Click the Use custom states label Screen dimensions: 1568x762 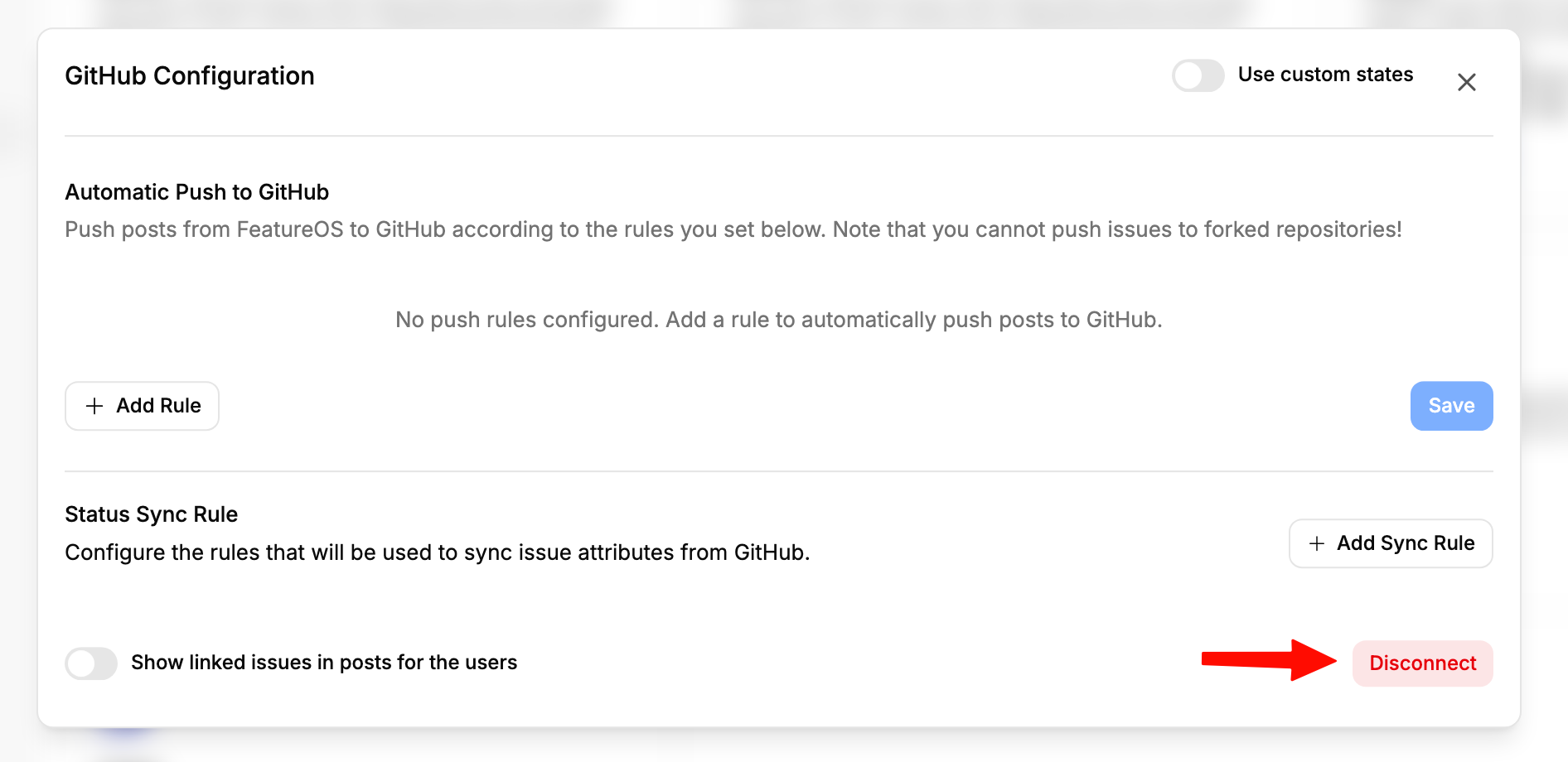(1325, 75)
